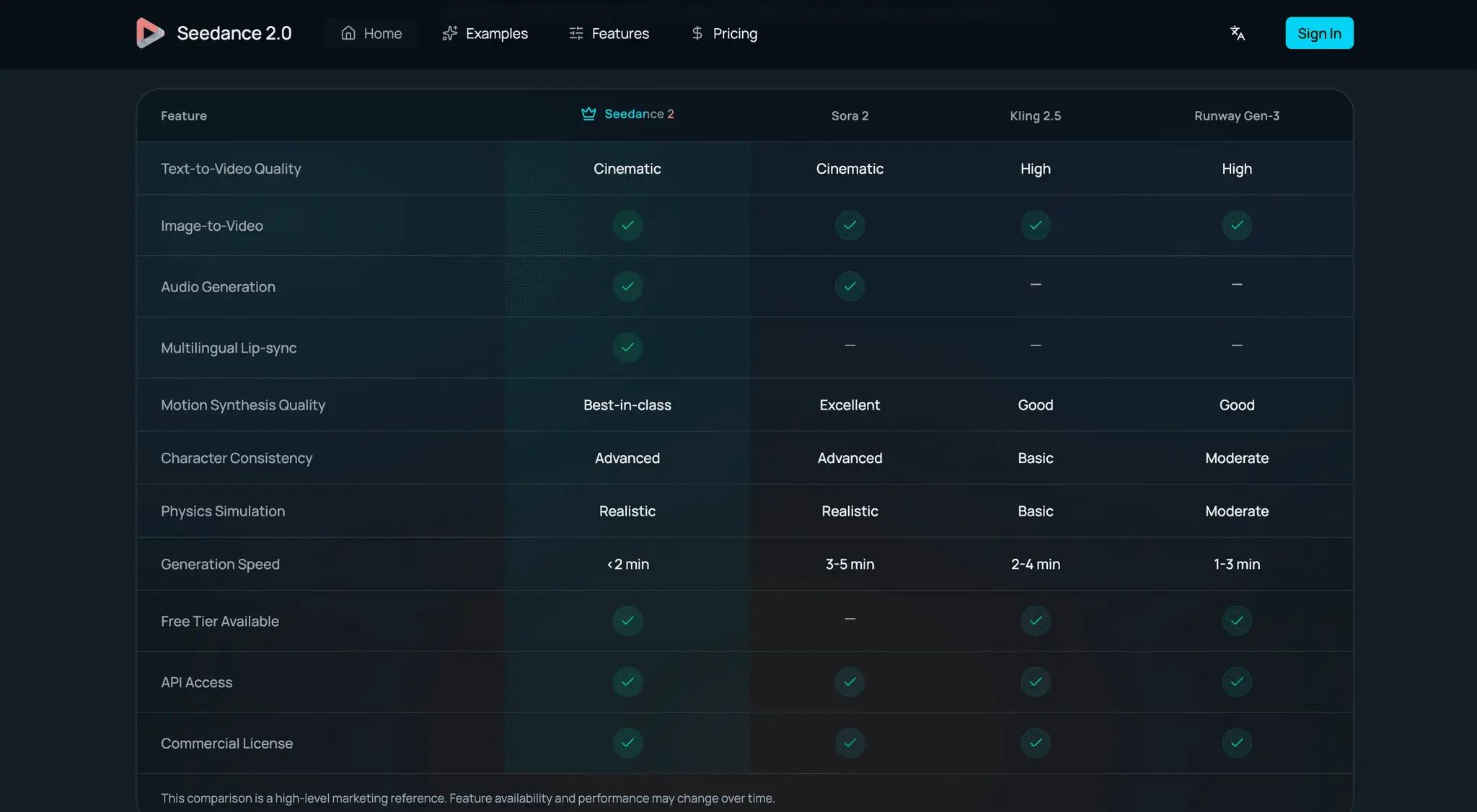Viewport: 1477px width, 812px height.
Task: Click Seedance 2 Image-to-Video checkmark
Action: click(627, 226)
